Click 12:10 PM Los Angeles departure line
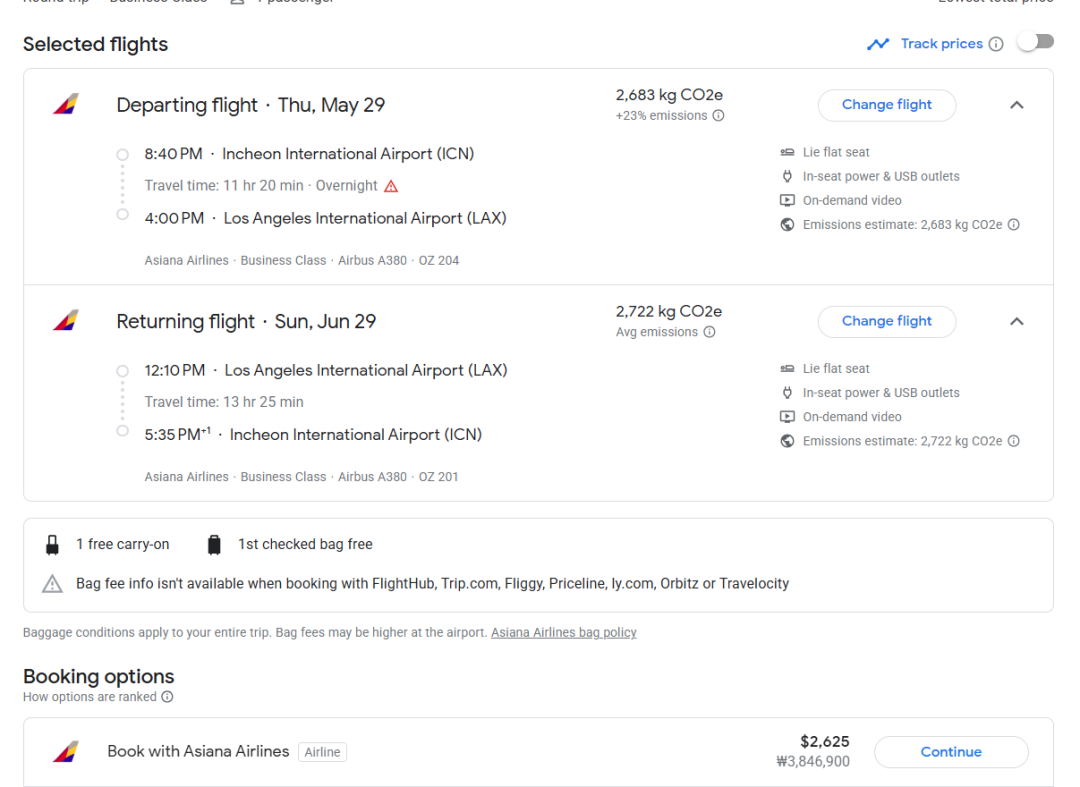 [x=326, y=370]
